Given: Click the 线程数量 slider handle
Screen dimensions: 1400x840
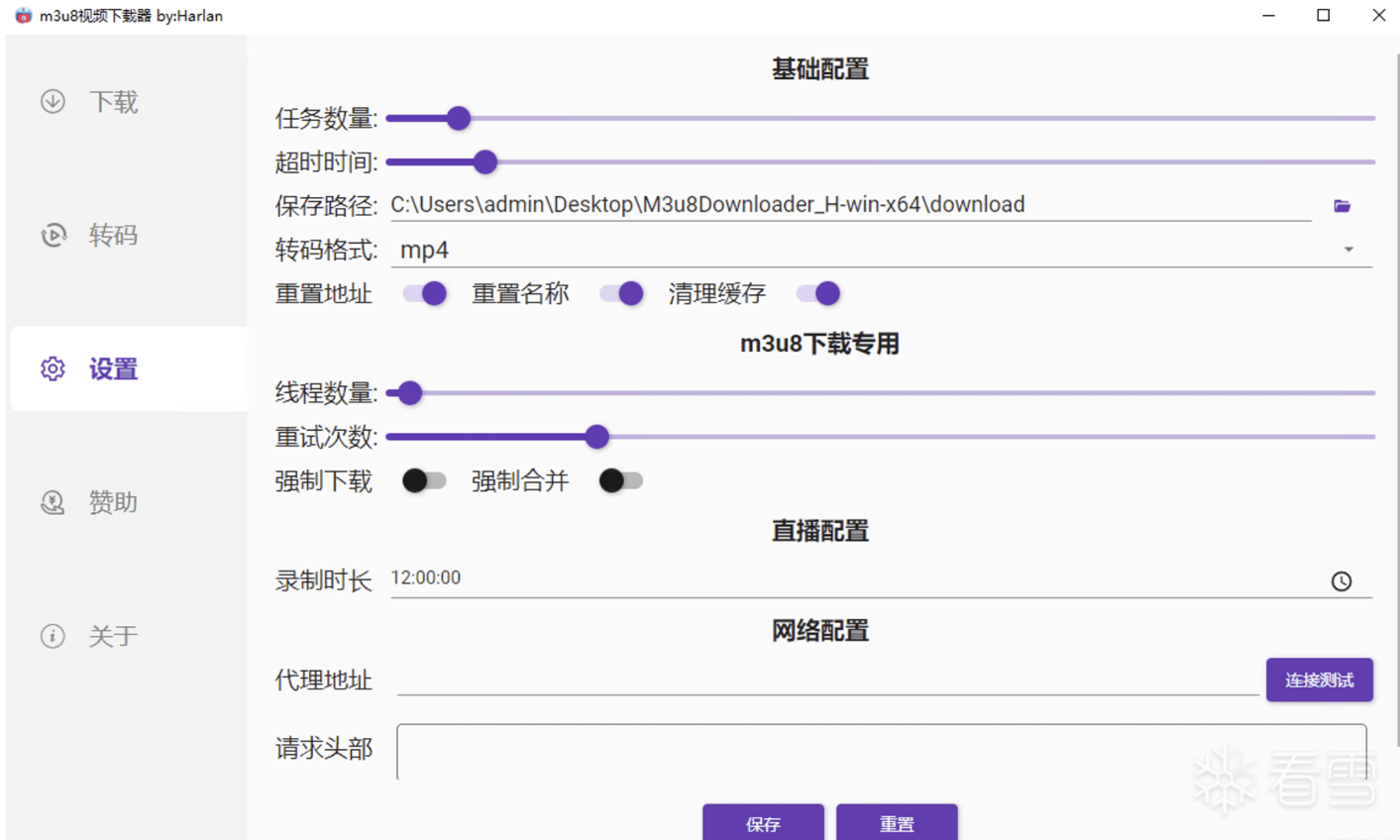Looking at the screenshot, I should click(409, 393).
